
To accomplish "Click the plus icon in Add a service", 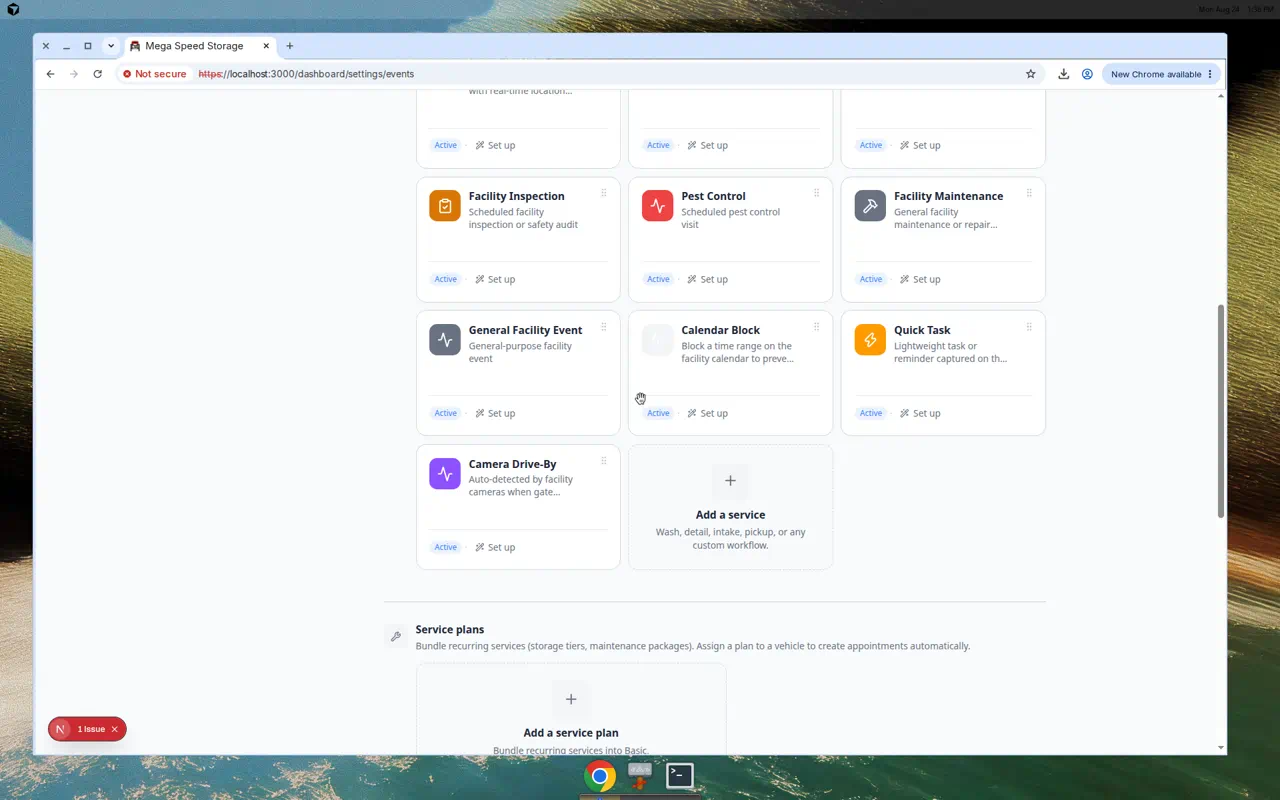I will coord(730,481).
